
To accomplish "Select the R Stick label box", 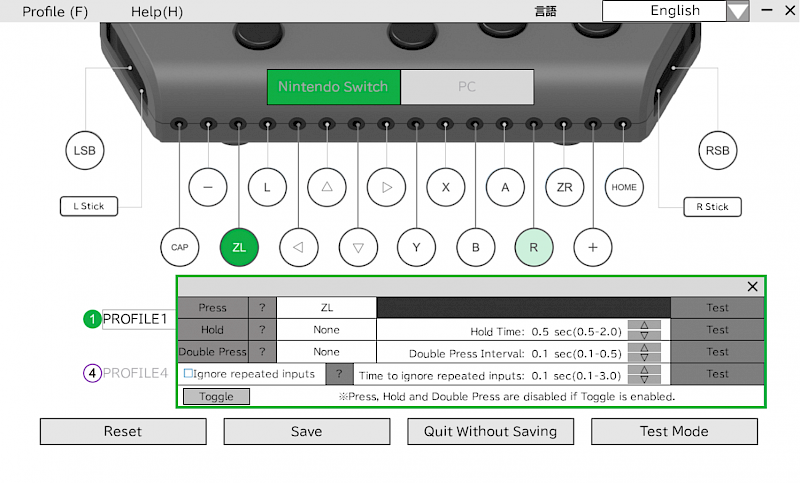I will pos(712,207).
